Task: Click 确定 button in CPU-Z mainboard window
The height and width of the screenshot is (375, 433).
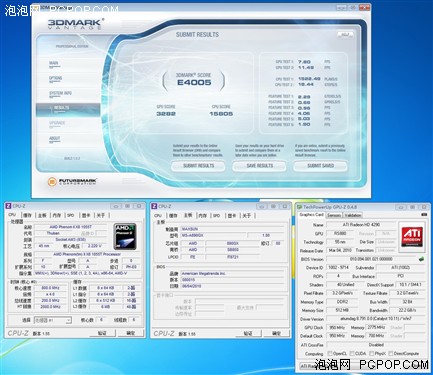Action: [276, 333]
